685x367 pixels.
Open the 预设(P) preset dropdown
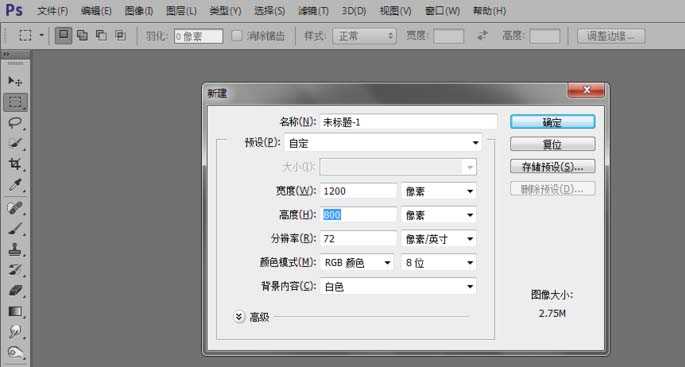pyautogui.click(x=383, y=143)
